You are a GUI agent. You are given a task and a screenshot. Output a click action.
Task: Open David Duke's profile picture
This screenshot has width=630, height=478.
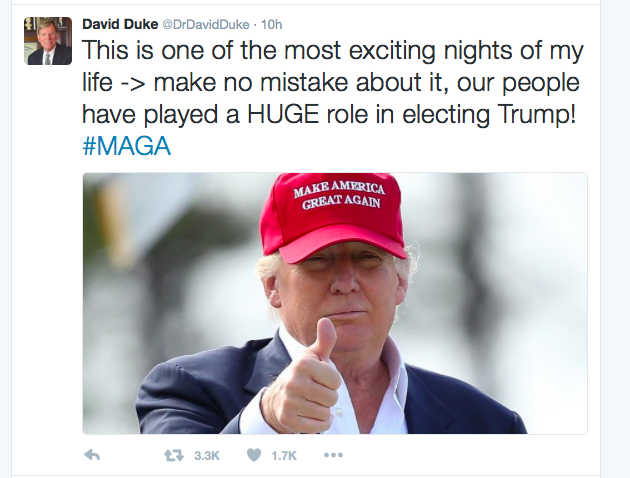click(48, 41)
